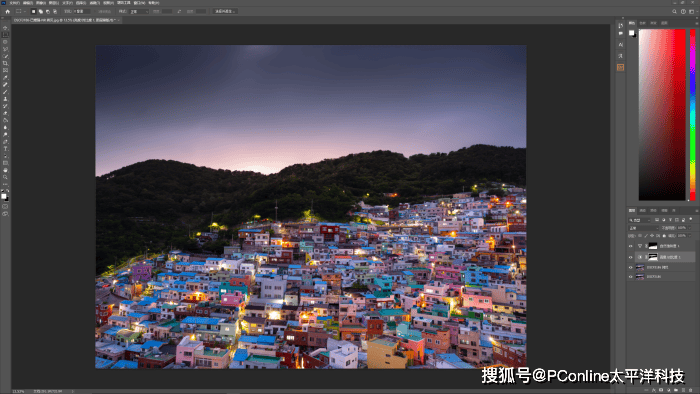Open the layer blend mode dropdown
Viewport: 700px width, 394px height.
click(643, 228)
